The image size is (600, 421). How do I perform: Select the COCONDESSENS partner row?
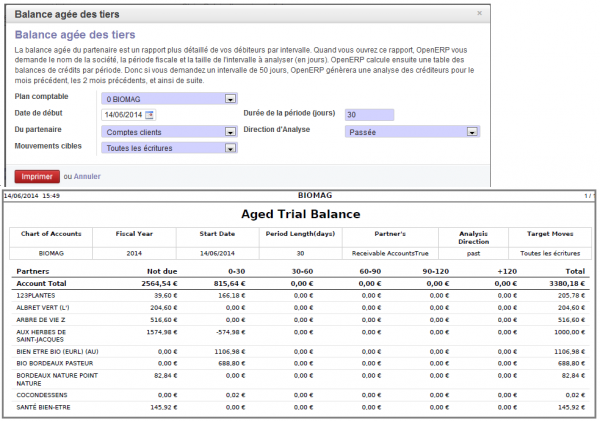coord(300,395)
